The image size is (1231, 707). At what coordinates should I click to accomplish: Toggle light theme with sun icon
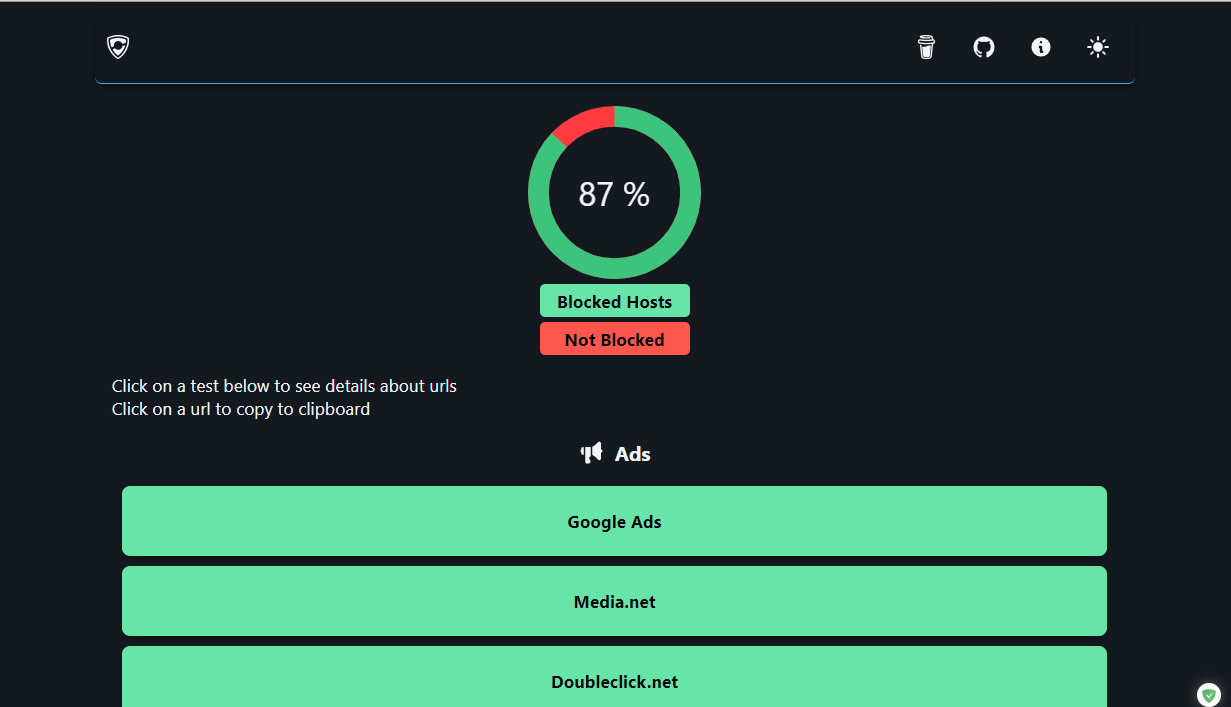pyautogui.click(x=1098, y=47)
